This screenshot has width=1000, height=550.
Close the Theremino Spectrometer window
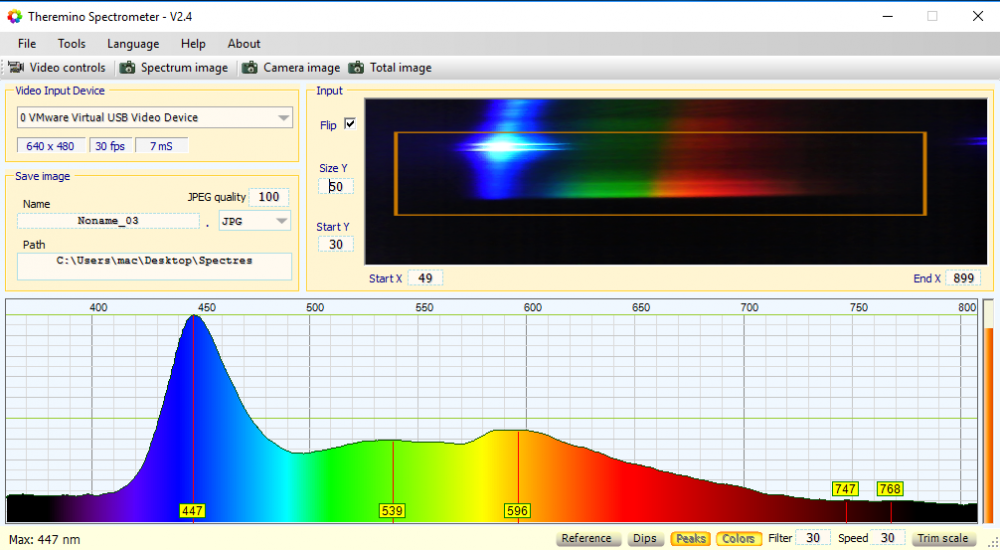click(978, 17)
